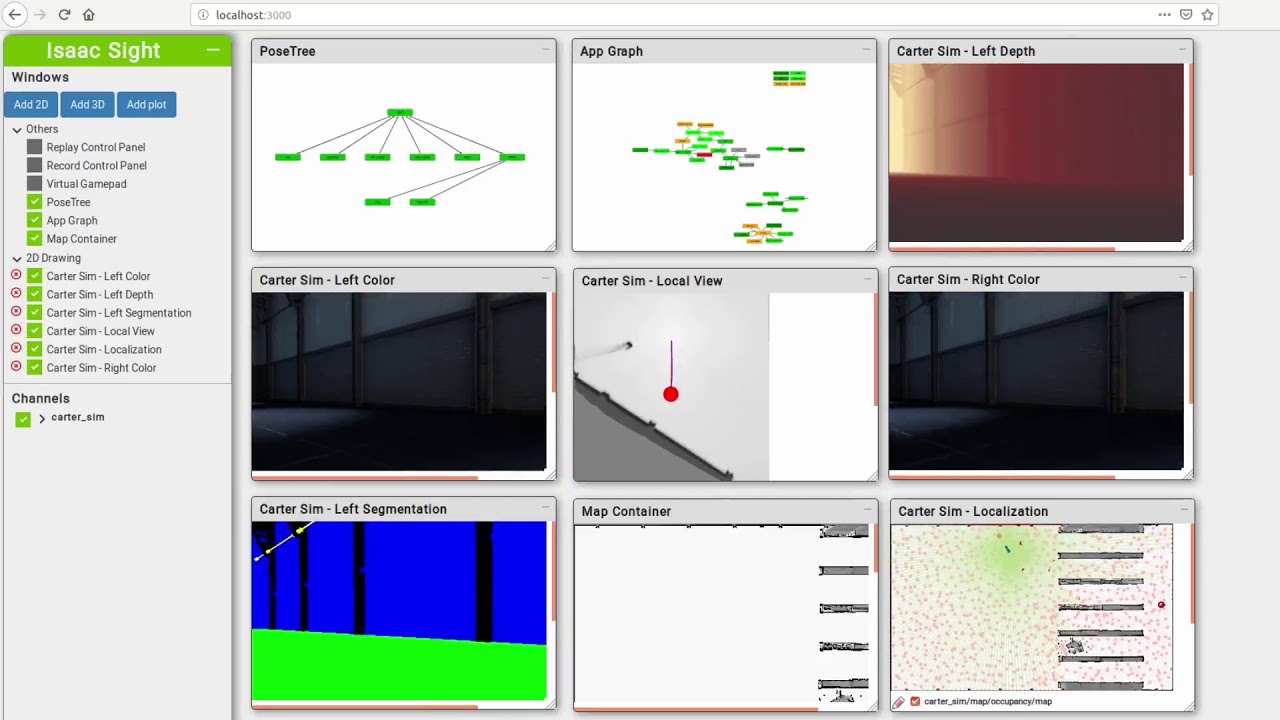Minimize the Carter Sim - Left Depth window
This screenshot has height=720, width=1280.
[1183, 49]
